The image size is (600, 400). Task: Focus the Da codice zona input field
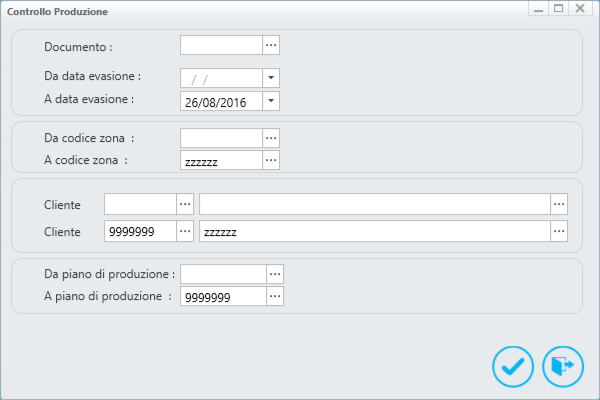[222, 138]
